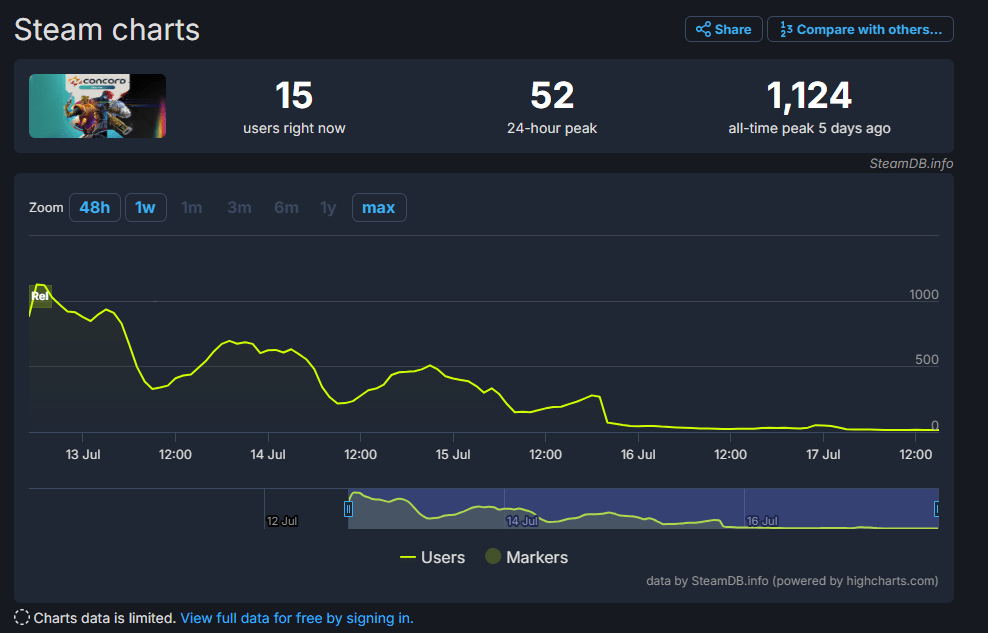The image size is (988, 633).
Task: Click the Rel release marker on chart
Action: (40, 296)
